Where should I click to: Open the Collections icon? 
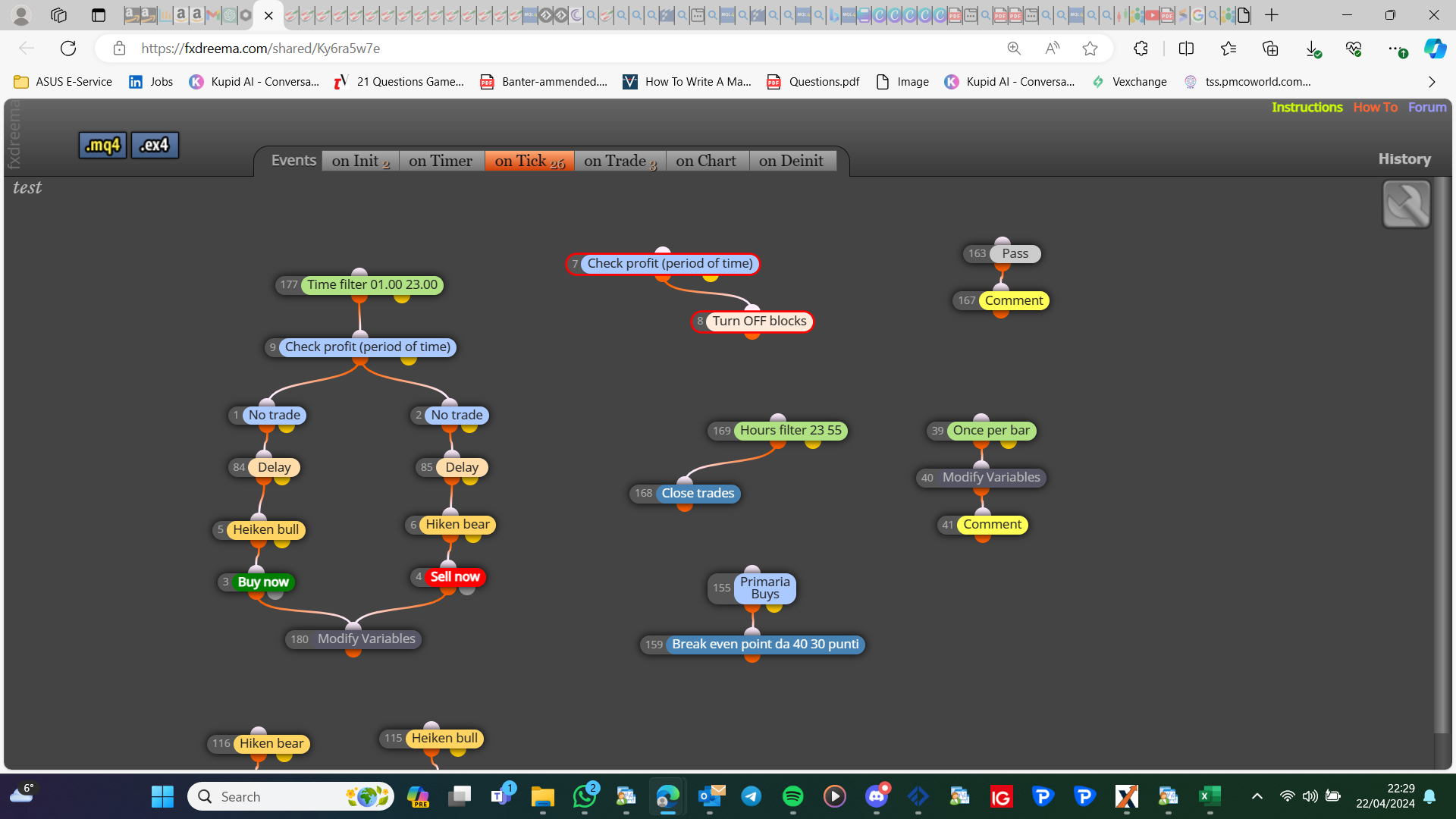[x=1270, y=49]
